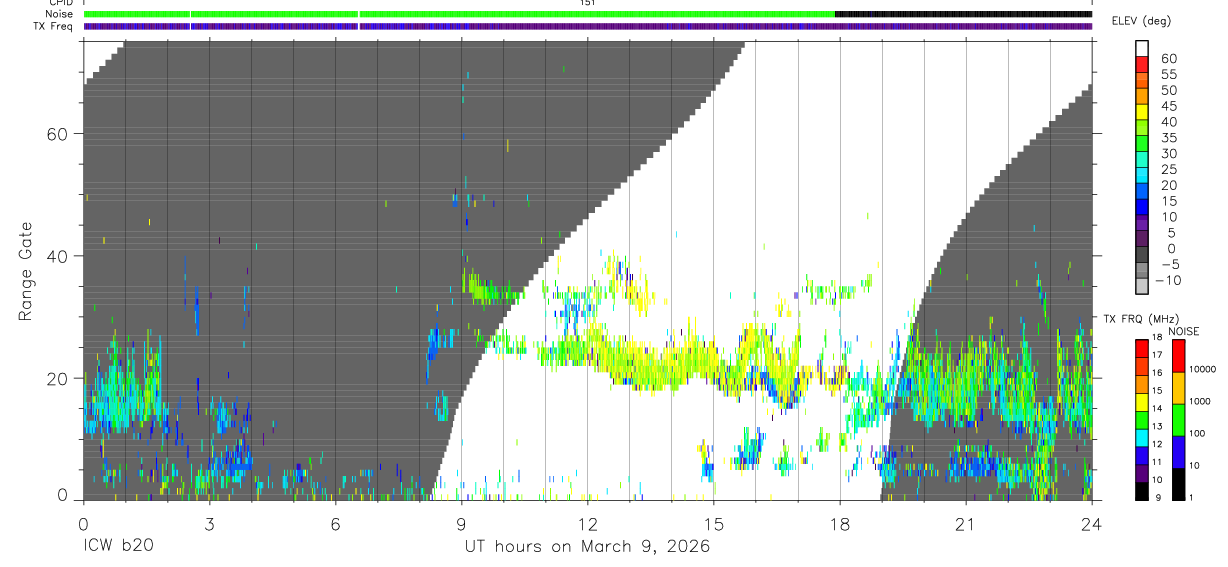Click the "35" label on ELEV scale

click(x=1168, y=138)
